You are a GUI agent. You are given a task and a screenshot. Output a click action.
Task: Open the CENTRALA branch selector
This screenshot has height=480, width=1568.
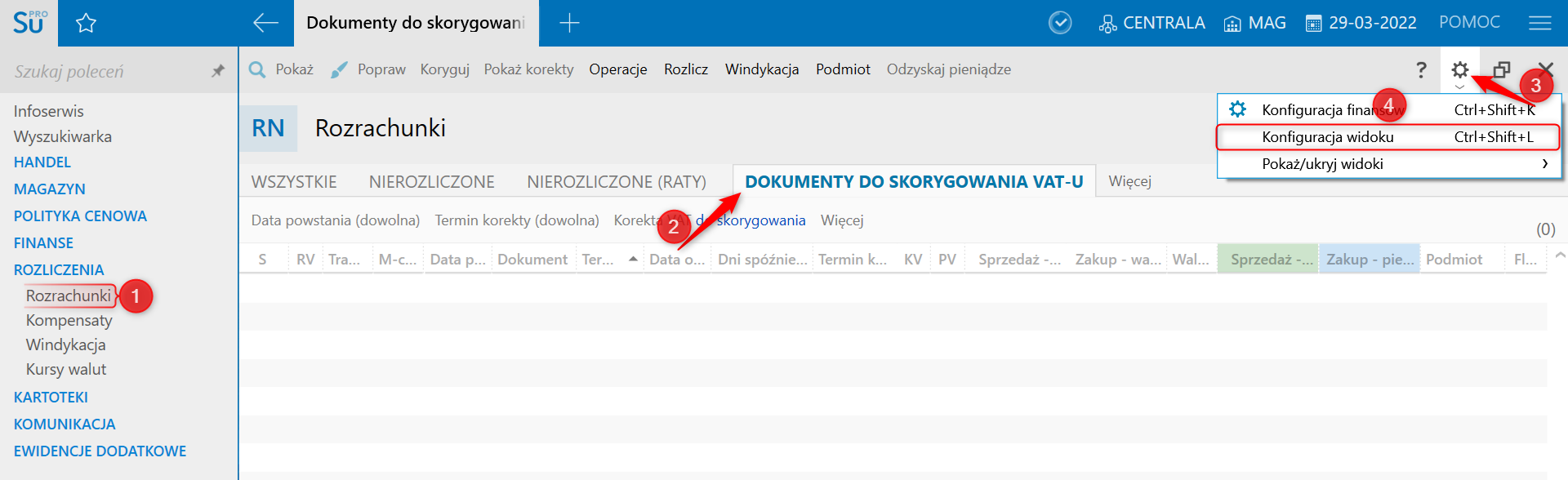[x=1151, y=23]
